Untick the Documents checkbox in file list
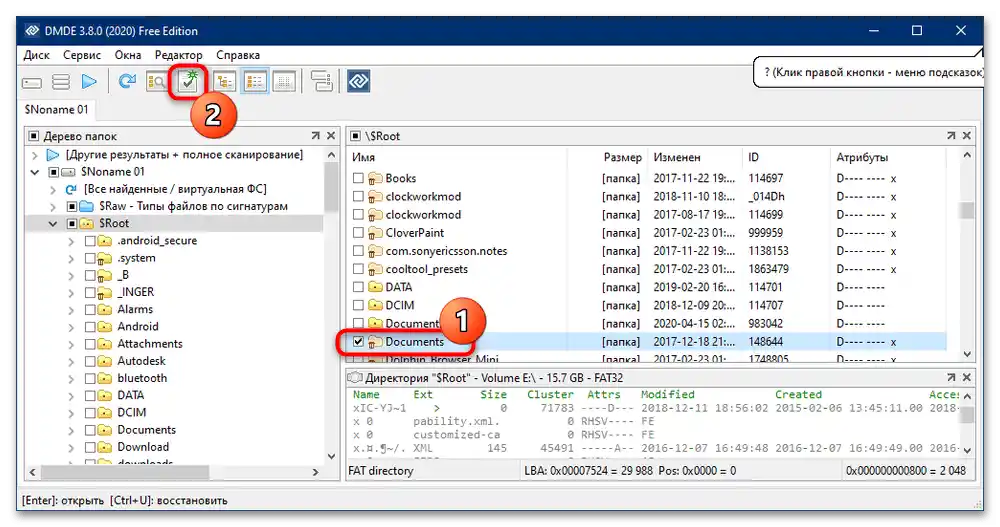Viewport: 1000px width, 527px height. point(358,341)
